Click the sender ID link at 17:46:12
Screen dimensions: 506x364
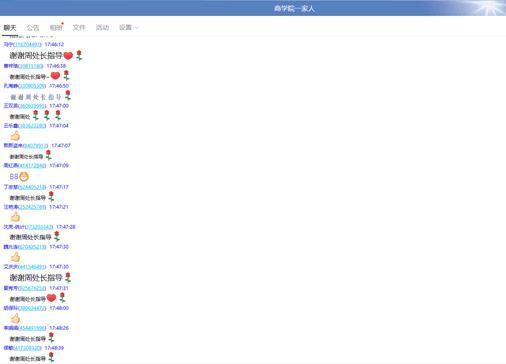27,44
